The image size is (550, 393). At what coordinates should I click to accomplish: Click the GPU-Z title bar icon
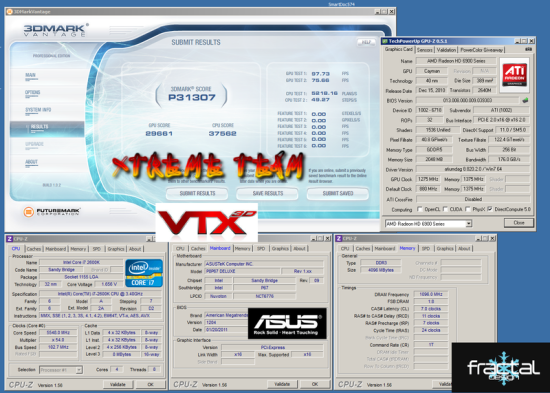(385, 41)
